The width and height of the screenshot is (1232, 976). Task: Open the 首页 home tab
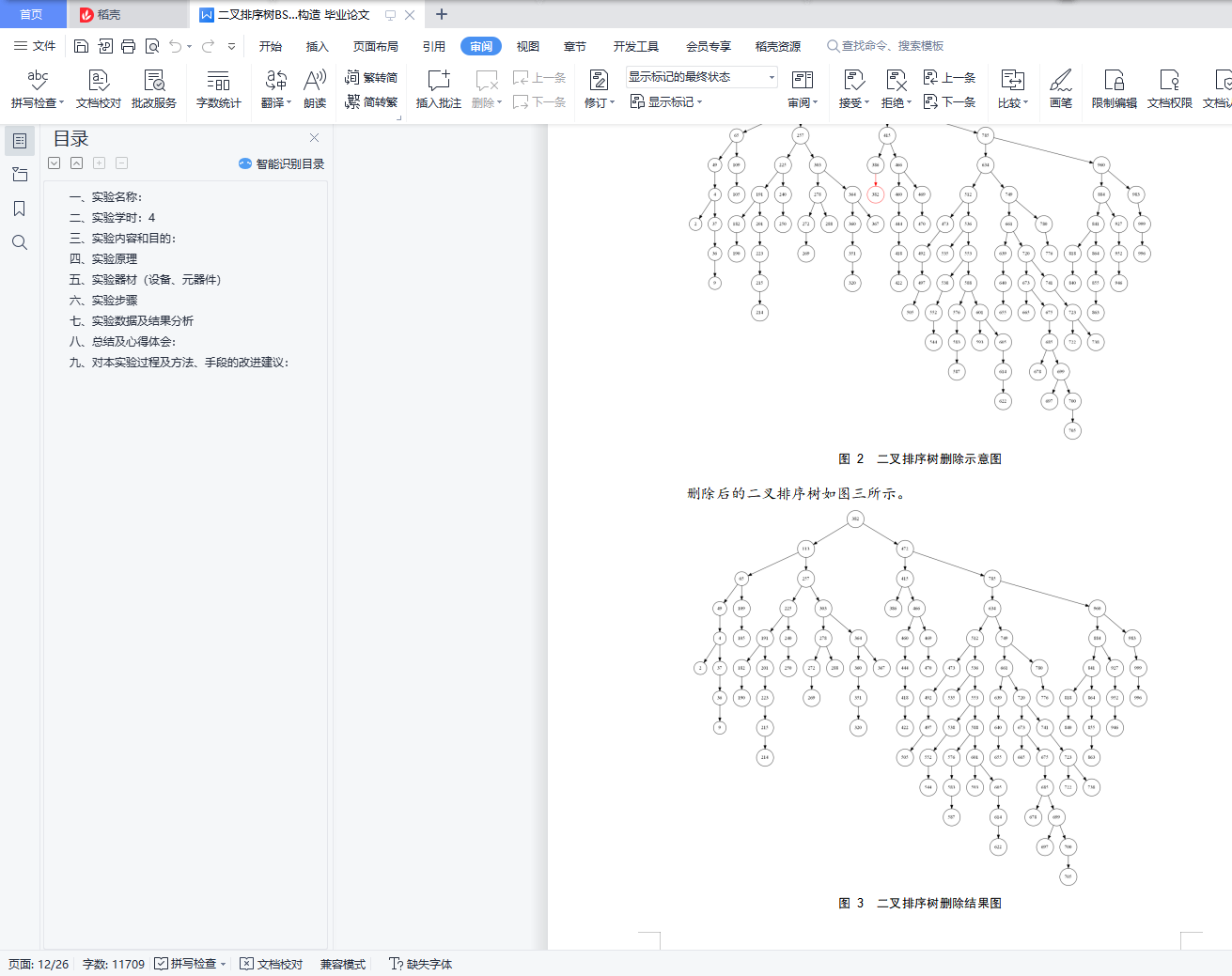[31, 14]
